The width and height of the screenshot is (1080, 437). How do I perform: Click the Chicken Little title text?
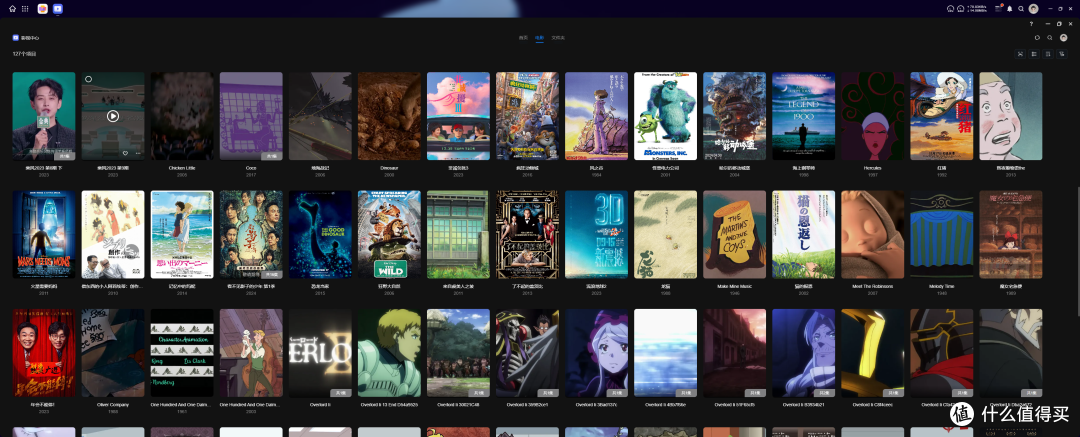[182, 167]
